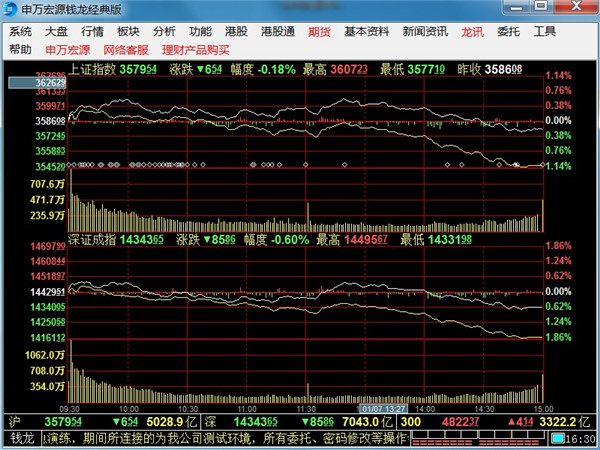The width and height of the screenshot is (600, 450).
Task: Close the 钱龙 application window
Action: (x=576, y=7)
